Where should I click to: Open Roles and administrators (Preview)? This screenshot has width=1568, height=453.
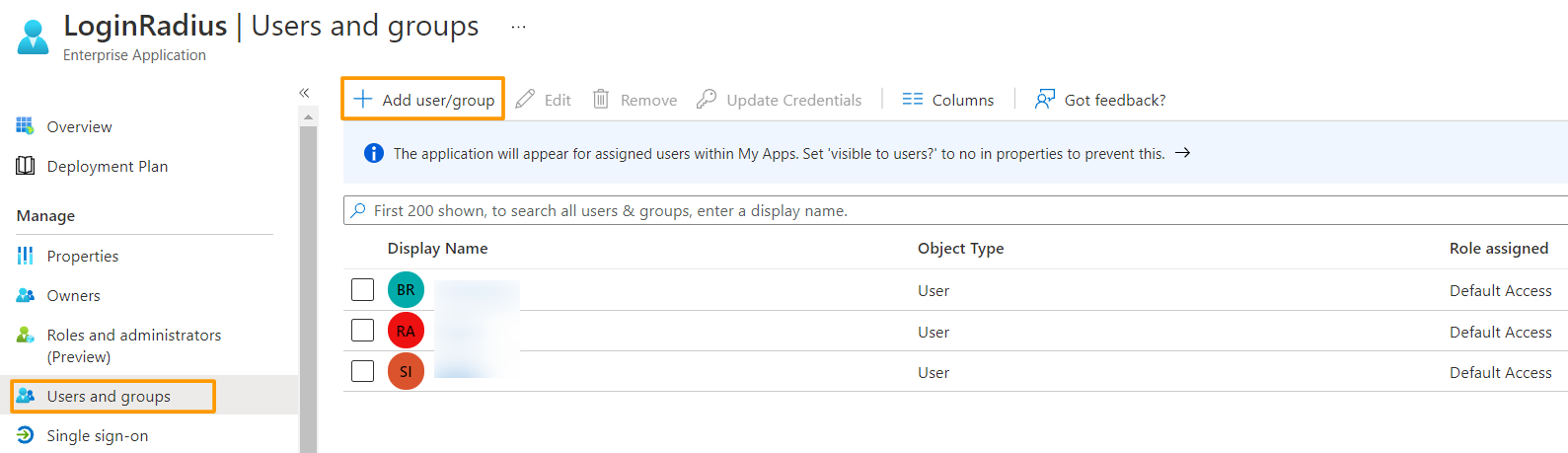coord(134,345)
